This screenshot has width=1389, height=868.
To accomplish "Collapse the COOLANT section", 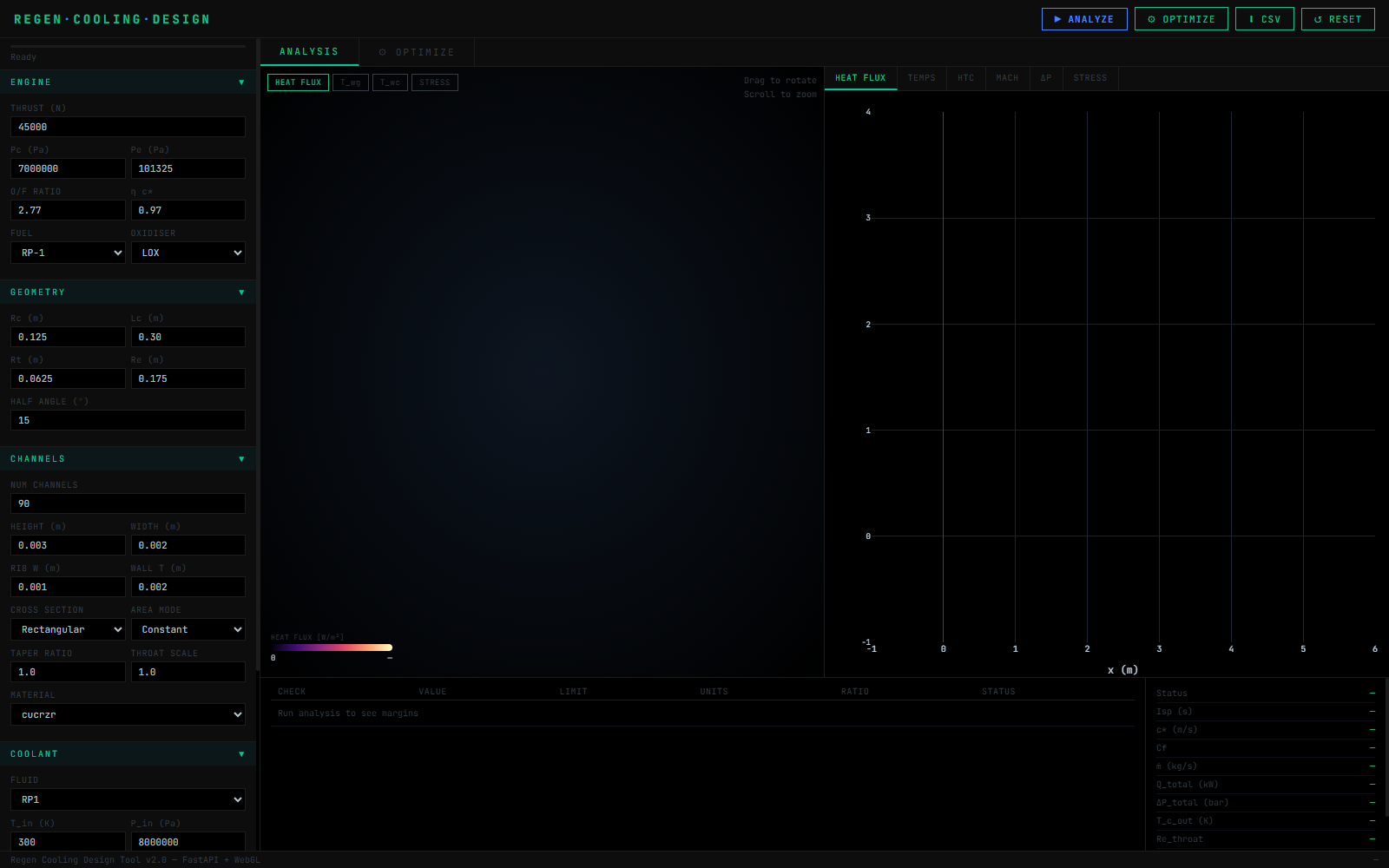I will click(x=128, y=754).
